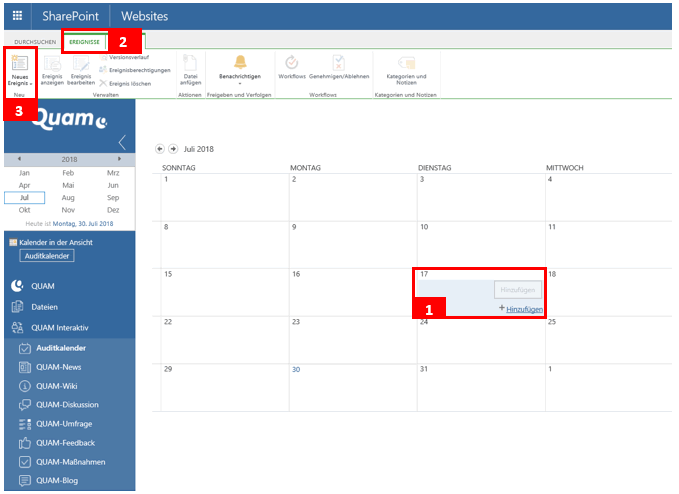This screenshot has height=494, width=679.
Task: Select Feb in the month picker
Action: tap(68, 173)
